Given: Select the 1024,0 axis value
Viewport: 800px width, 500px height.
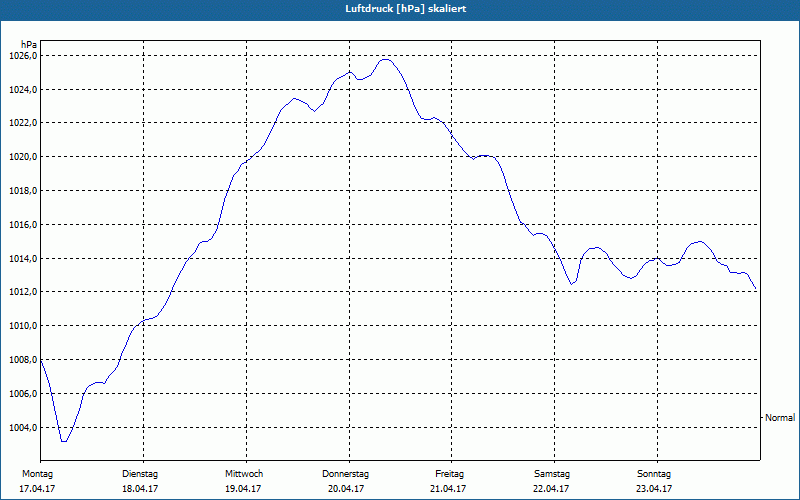Looking at the screenshot, I should [23, 90].
